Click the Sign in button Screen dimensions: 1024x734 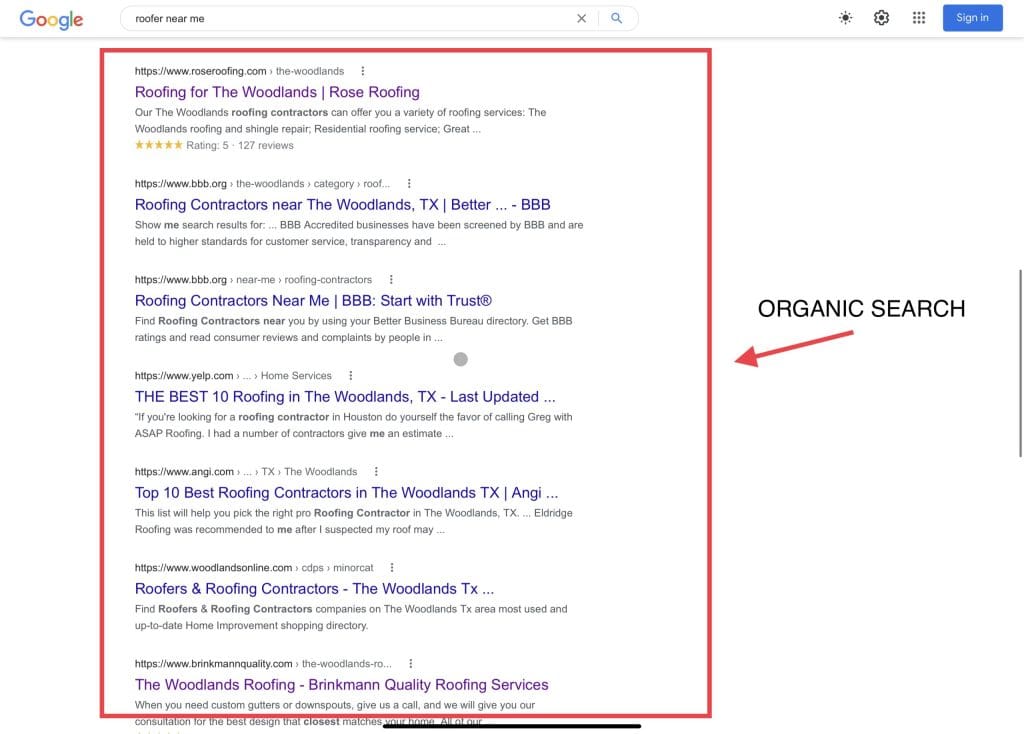click(x=971, y=17)
